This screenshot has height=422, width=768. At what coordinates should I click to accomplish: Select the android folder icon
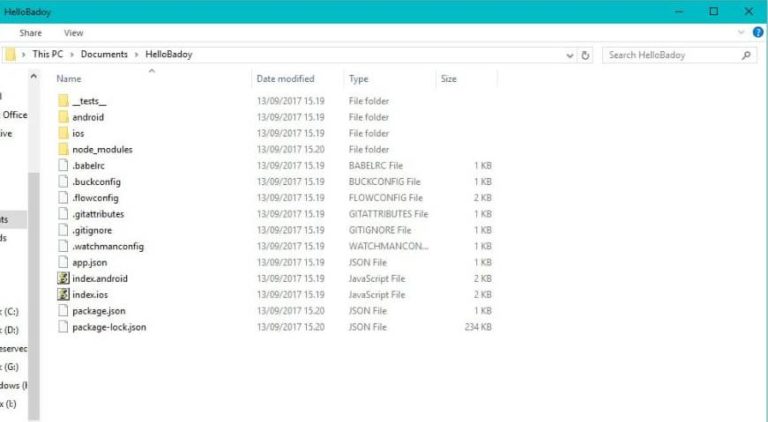point(63,117)
